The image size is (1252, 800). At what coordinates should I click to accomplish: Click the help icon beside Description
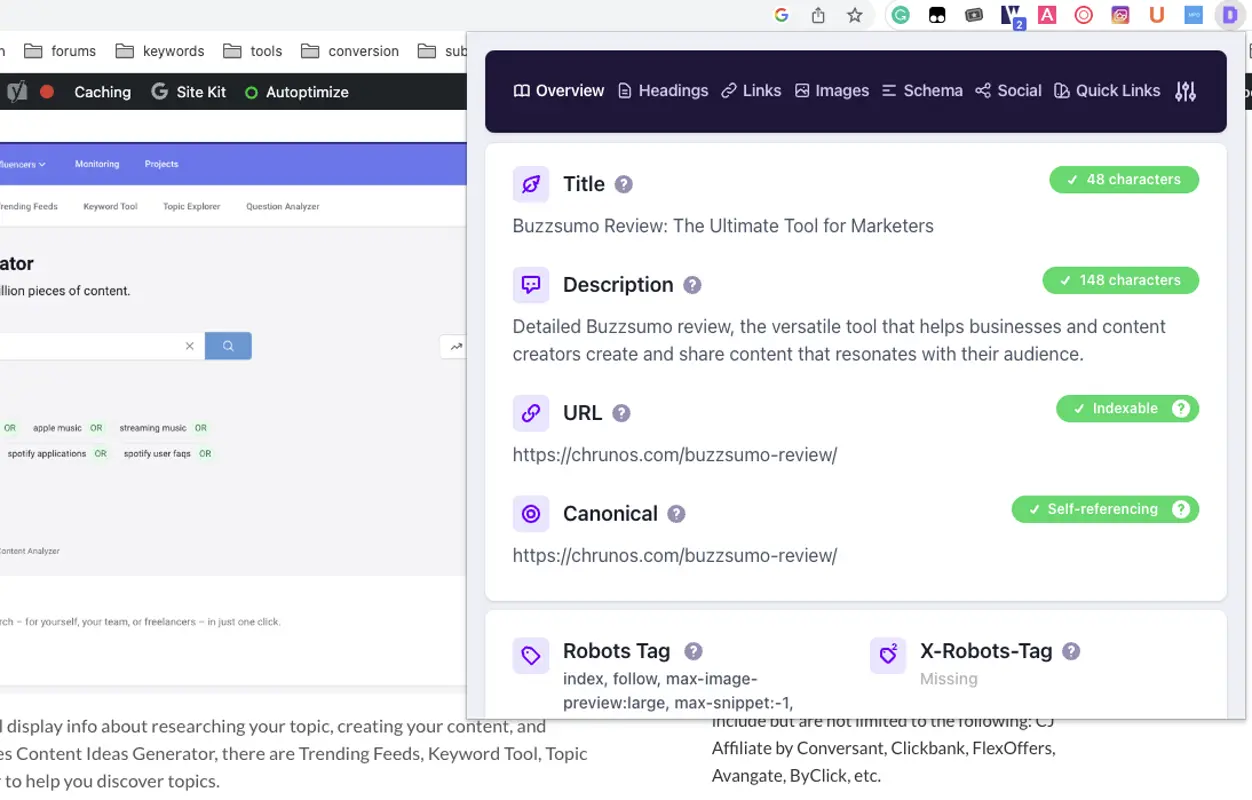coord(692,285)
